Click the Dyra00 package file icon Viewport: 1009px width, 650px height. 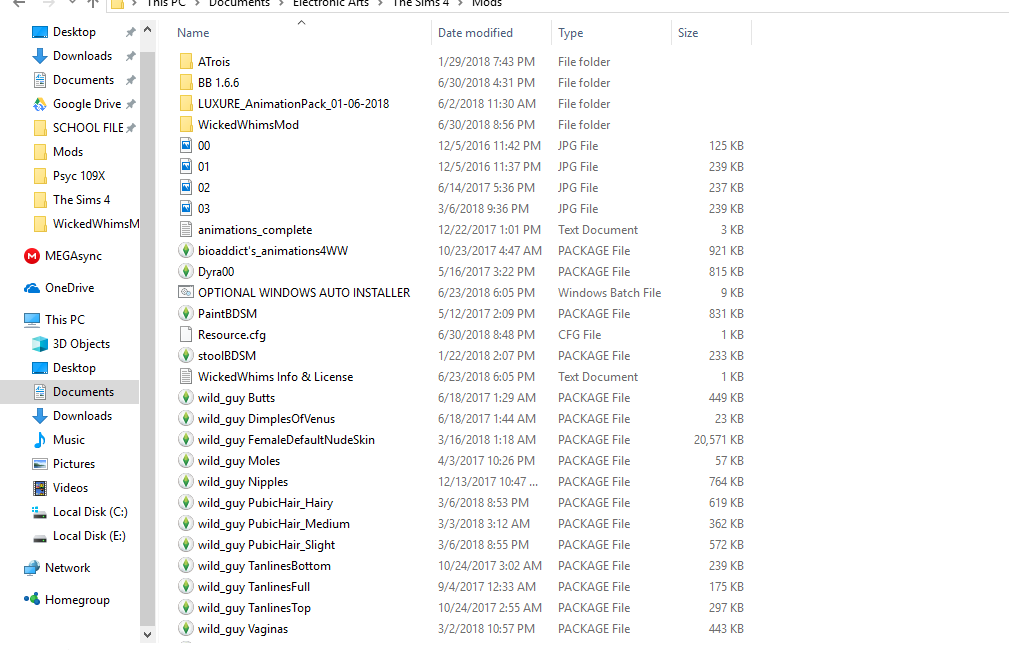coord(186,272)
